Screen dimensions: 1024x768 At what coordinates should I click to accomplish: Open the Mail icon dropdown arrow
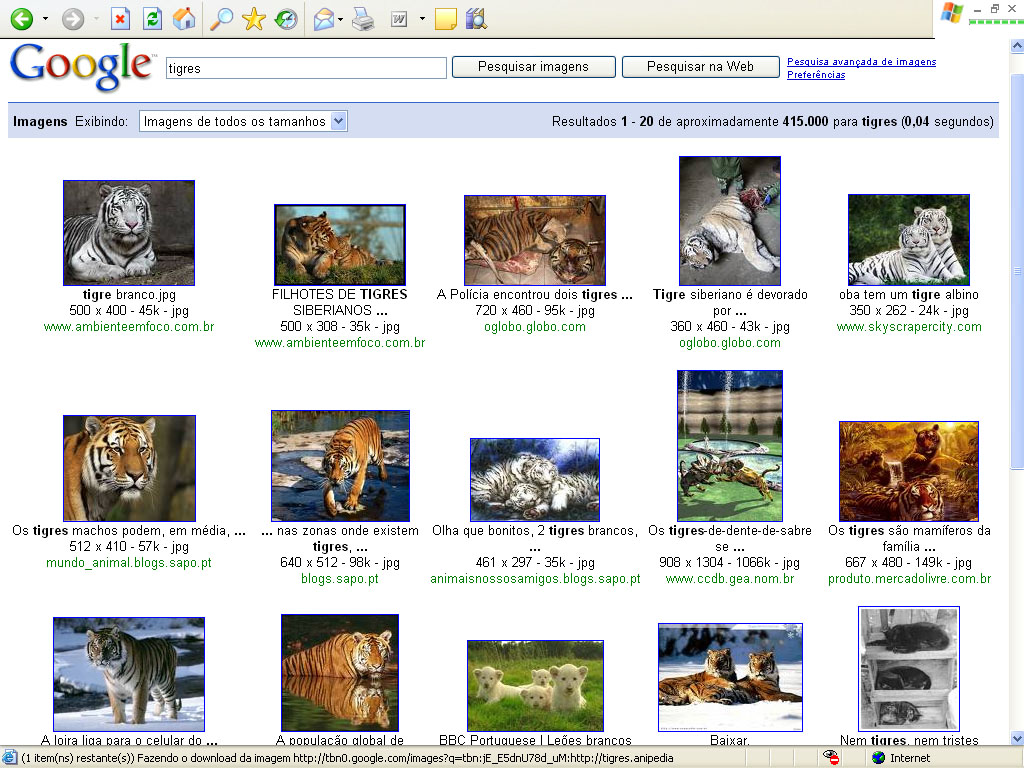pyautogui.click(x=341, y=19)
